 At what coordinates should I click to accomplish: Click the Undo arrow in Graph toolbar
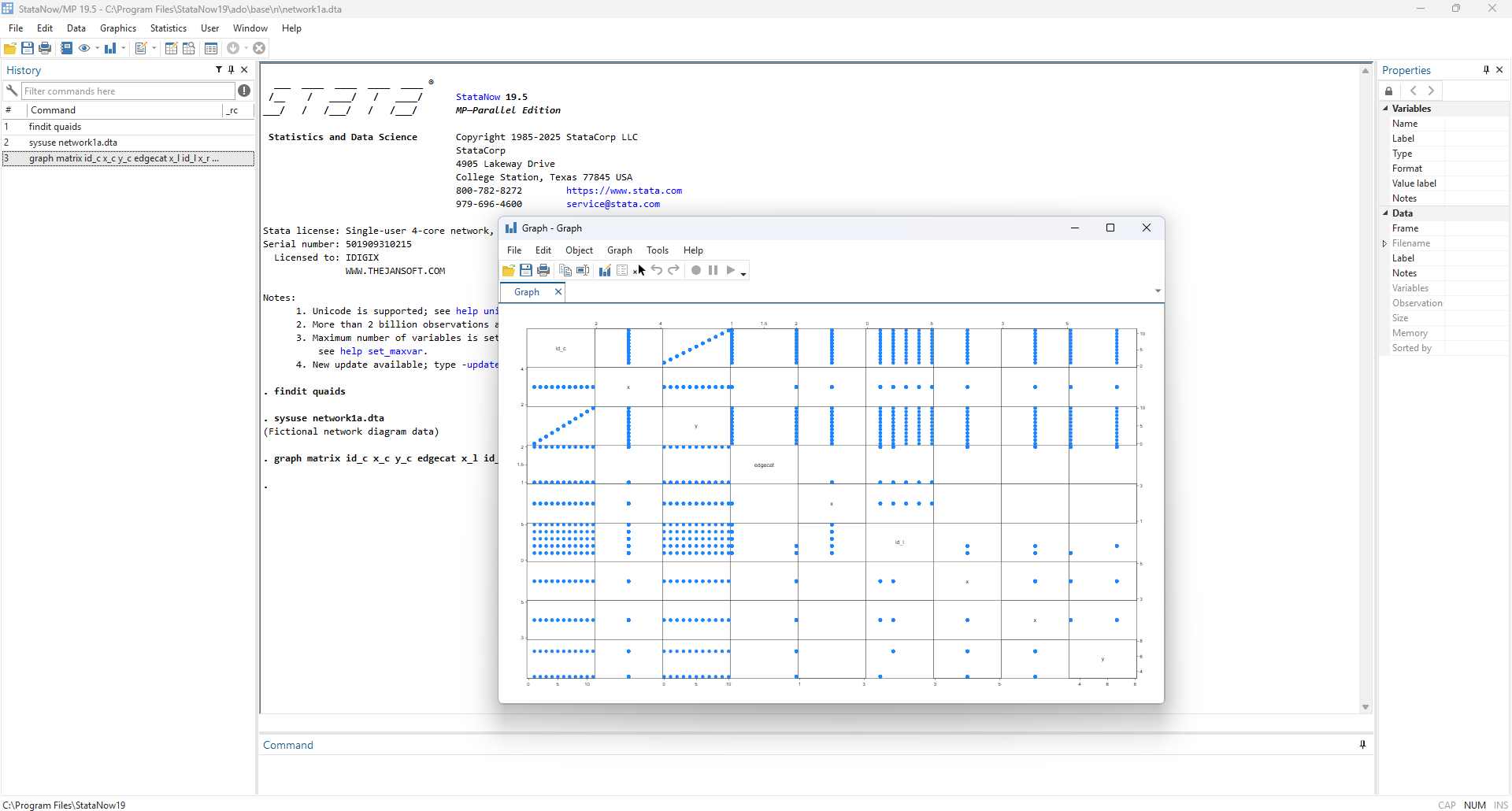pos(657,271)
